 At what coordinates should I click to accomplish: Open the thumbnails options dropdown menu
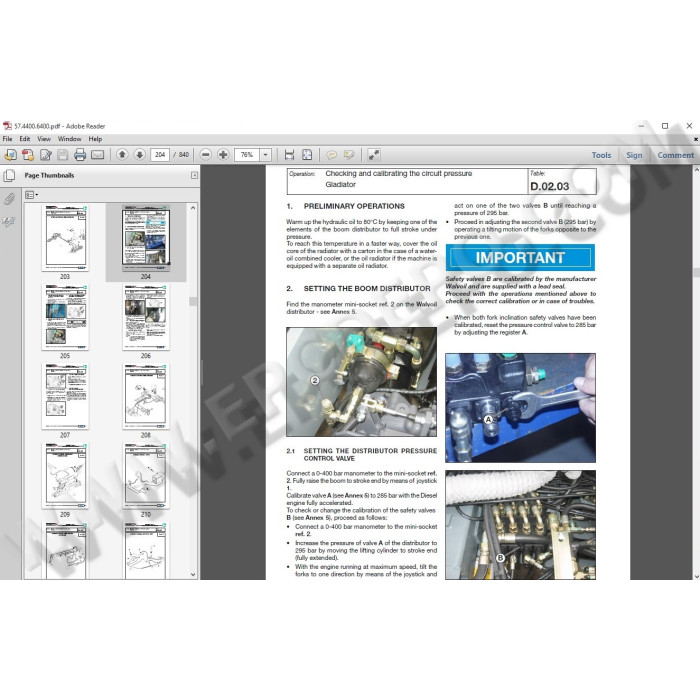click(x=31, y=195)
